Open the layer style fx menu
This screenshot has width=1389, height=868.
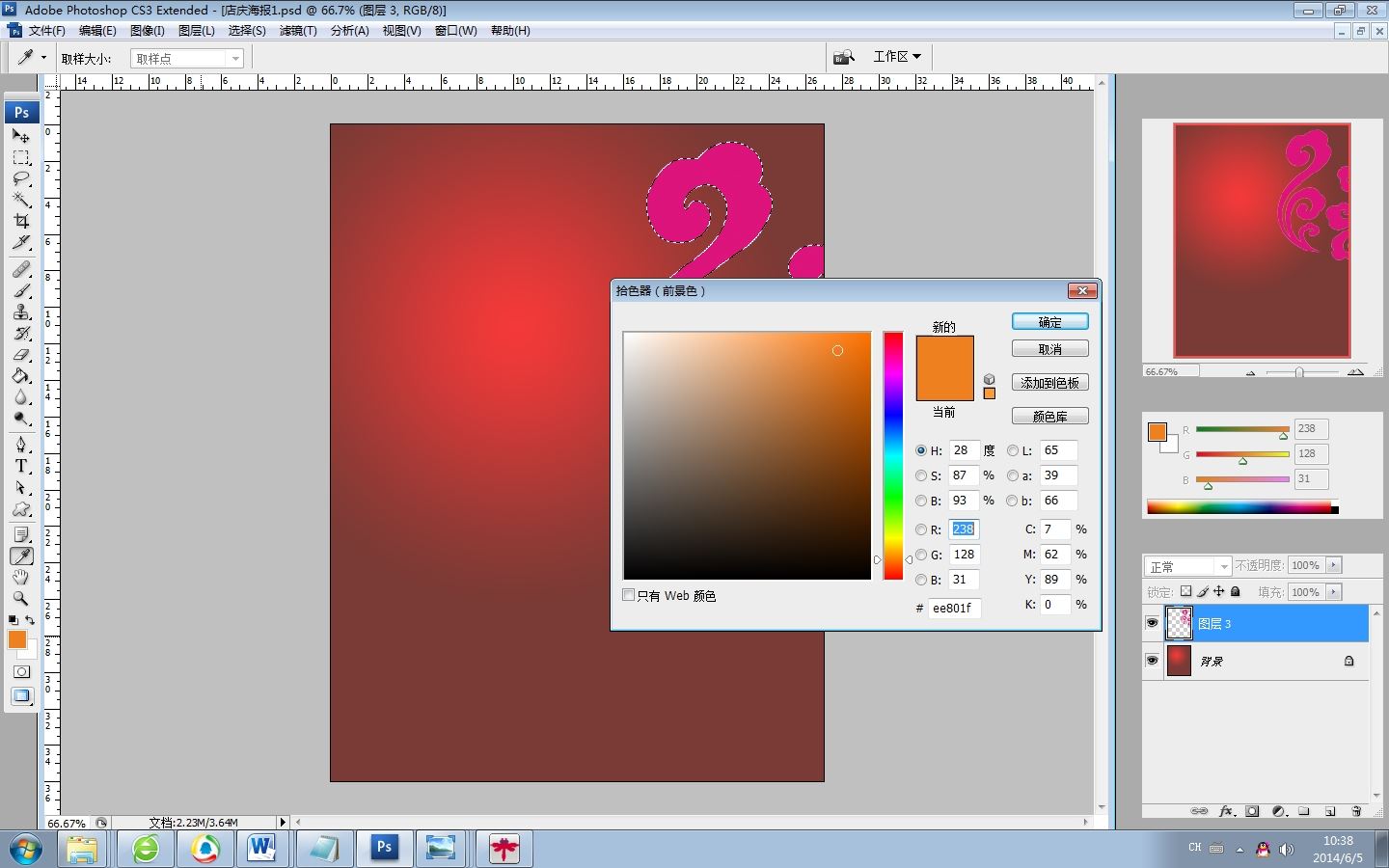(x=1226, y=811)
